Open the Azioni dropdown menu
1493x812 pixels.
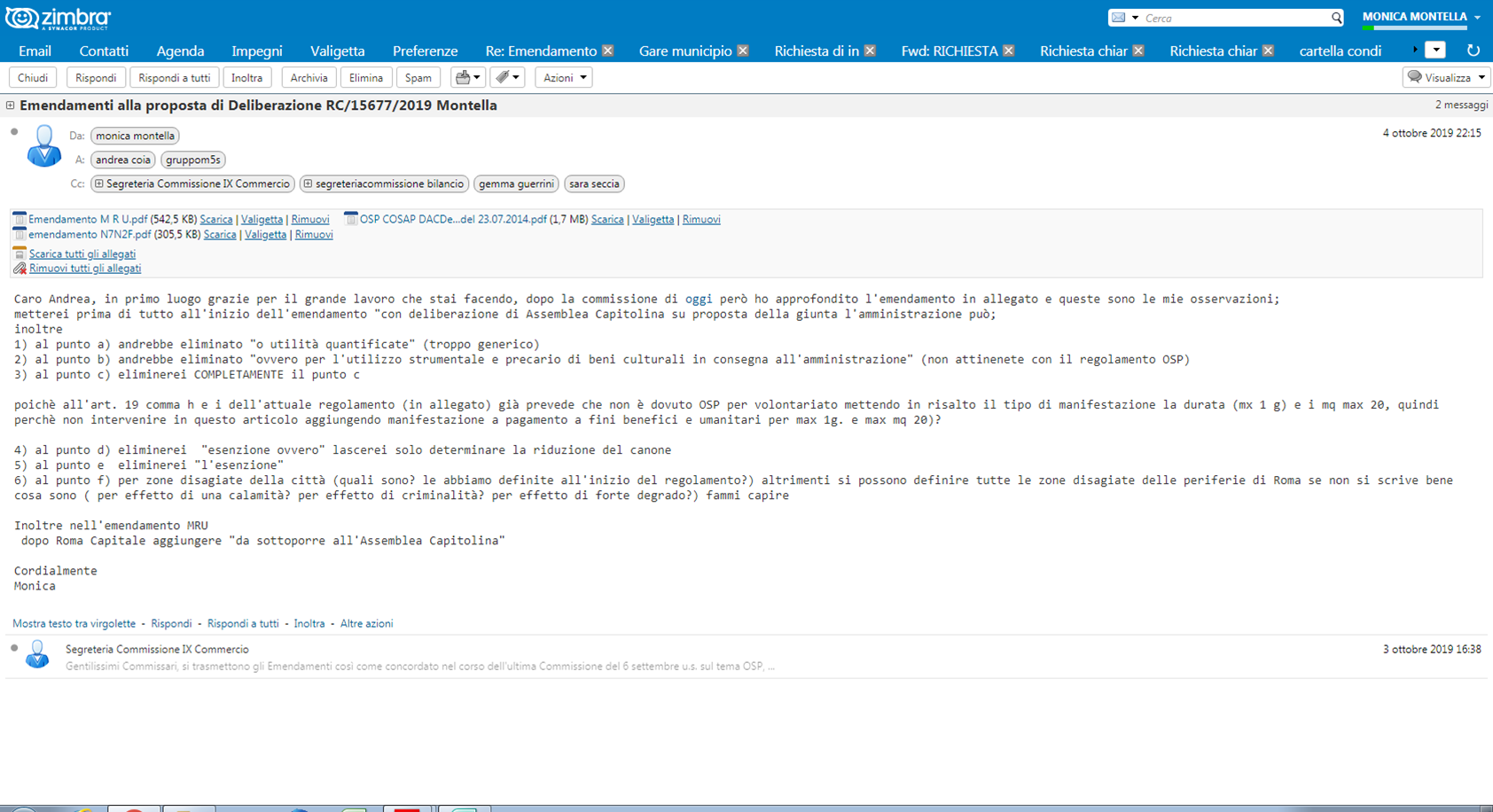tap(564, 78)
